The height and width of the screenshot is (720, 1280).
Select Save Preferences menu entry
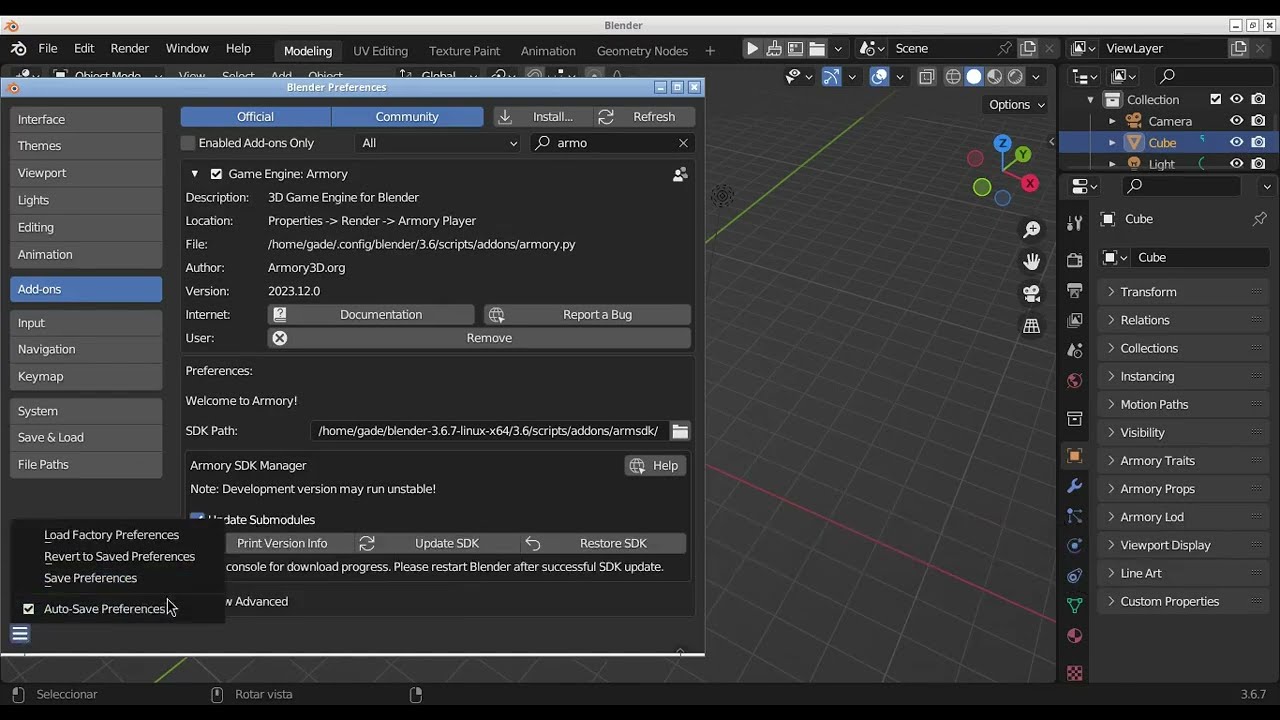coord(91,578)
